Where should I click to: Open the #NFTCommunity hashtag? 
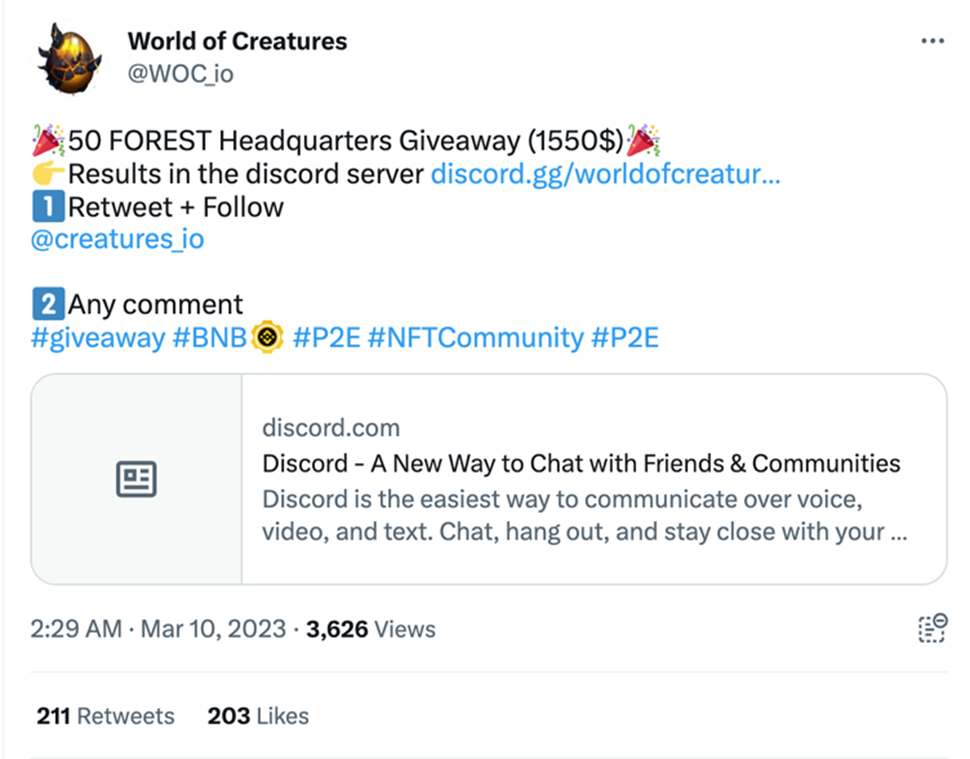point(474,338)
